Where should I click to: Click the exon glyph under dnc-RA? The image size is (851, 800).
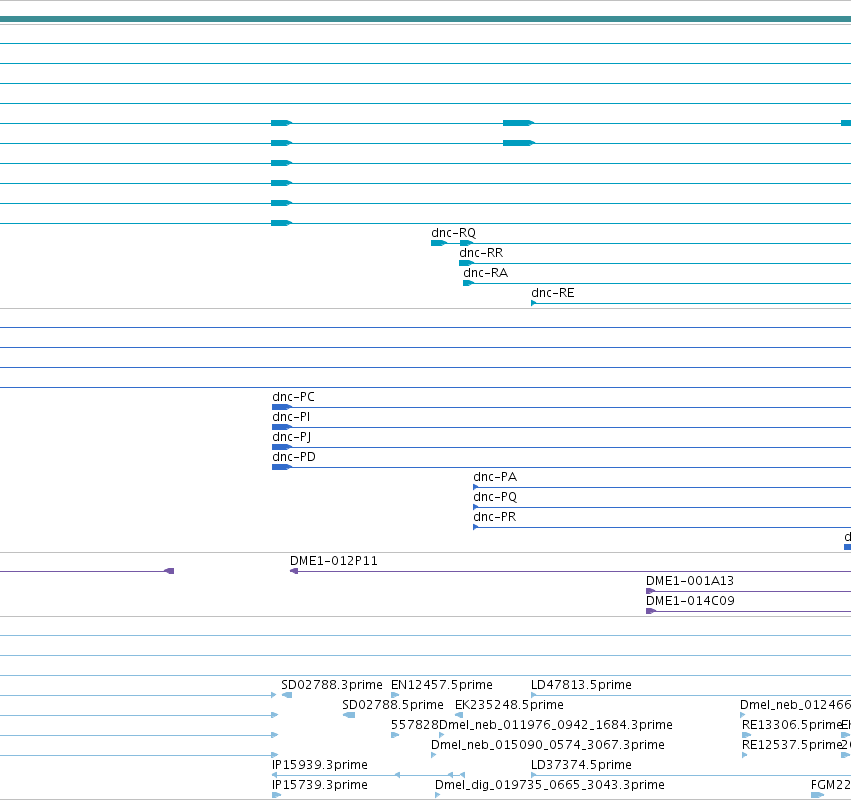pyautogui.click(x=468, y=283)
